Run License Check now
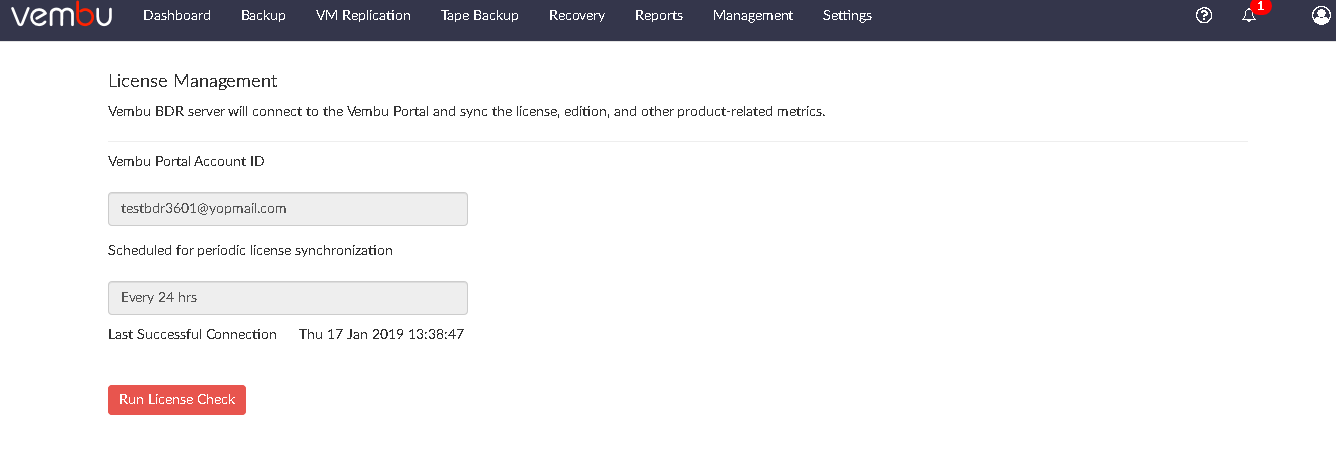 tap(177, 400)
